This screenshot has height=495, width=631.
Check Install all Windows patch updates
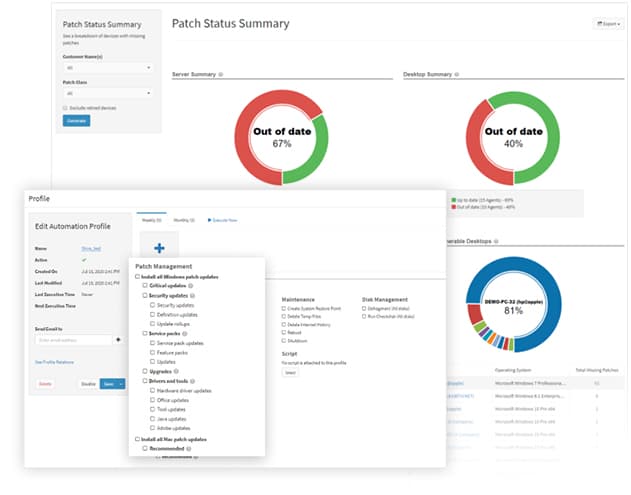pyautogui.click(x=137, y=276)
